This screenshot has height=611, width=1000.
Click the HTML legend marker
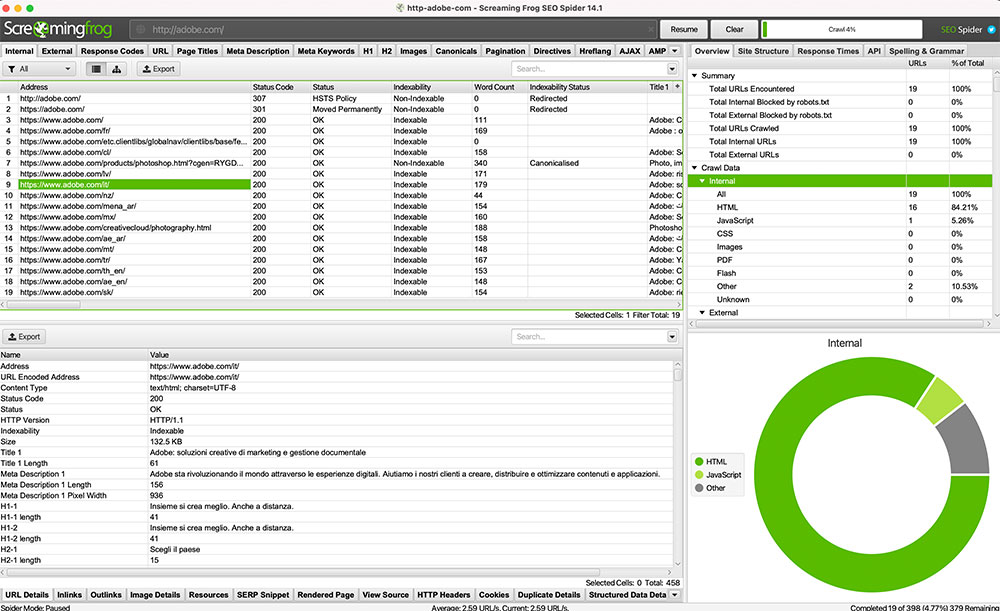[x=699, y=462]
